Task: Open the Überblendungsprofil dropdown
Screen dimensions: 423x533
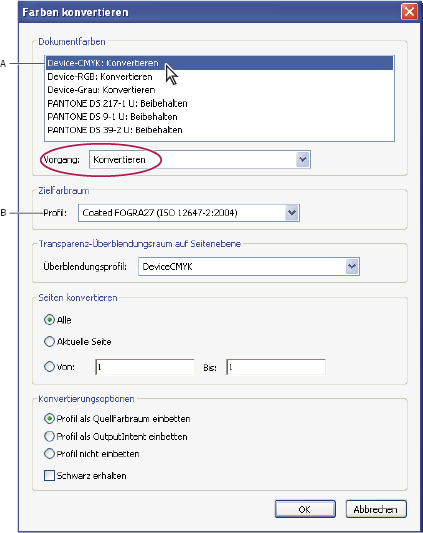Action: coord(352,266)
